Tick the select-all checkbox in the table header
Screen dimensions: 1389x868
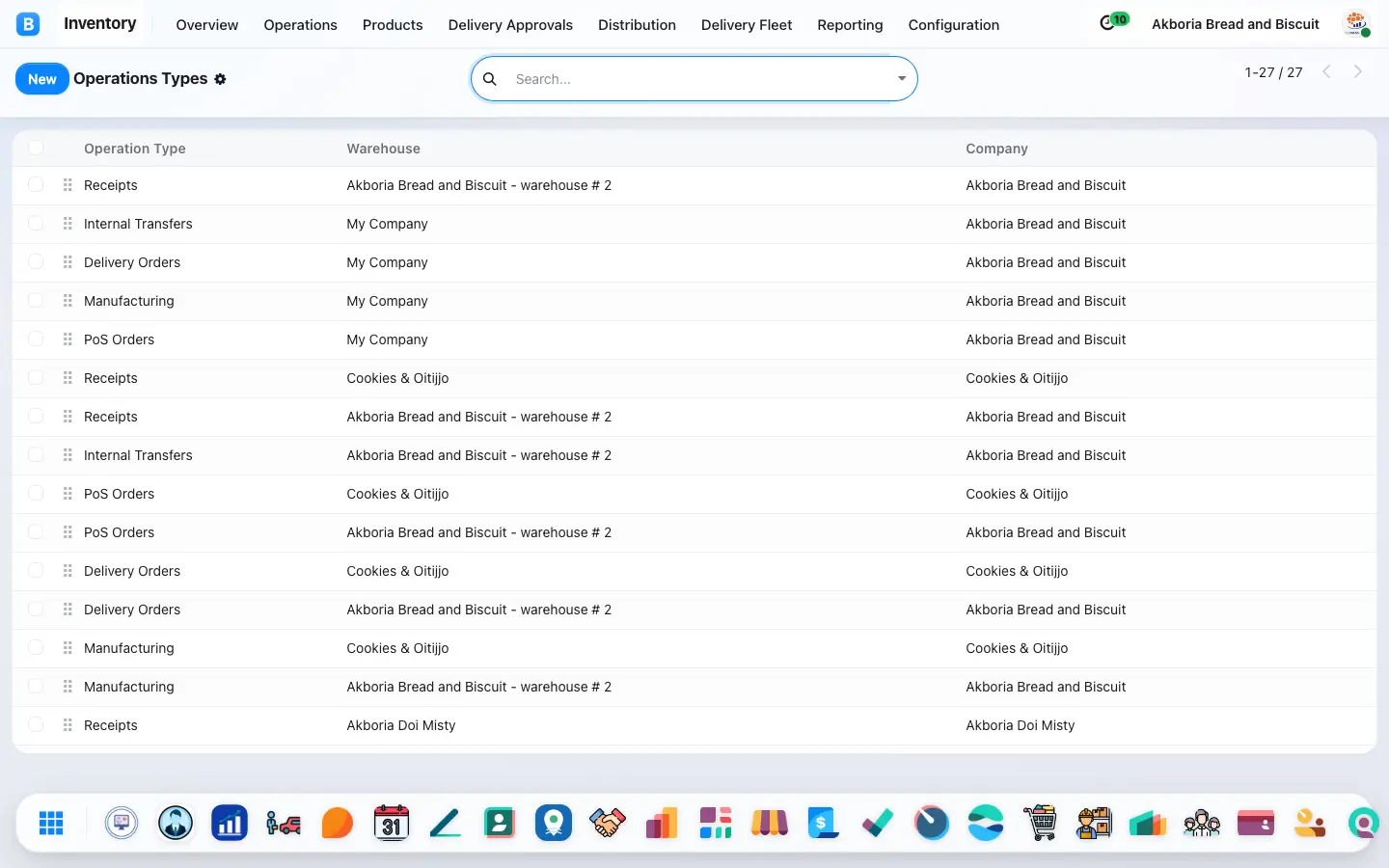(36, 148)
